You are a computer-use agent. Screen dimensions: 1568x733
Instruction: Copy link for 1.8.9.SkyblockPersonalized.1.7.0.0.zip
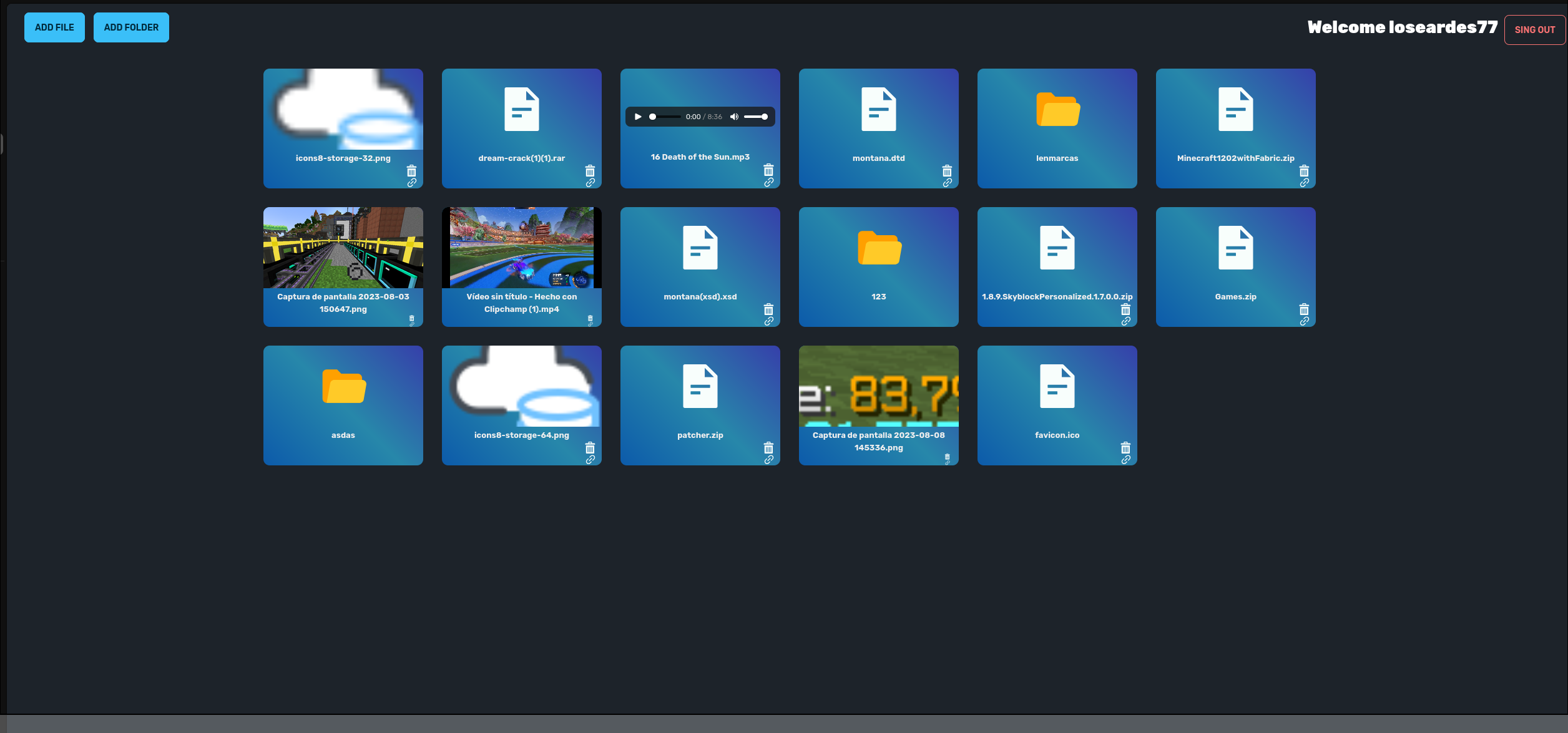(1125, 321)
